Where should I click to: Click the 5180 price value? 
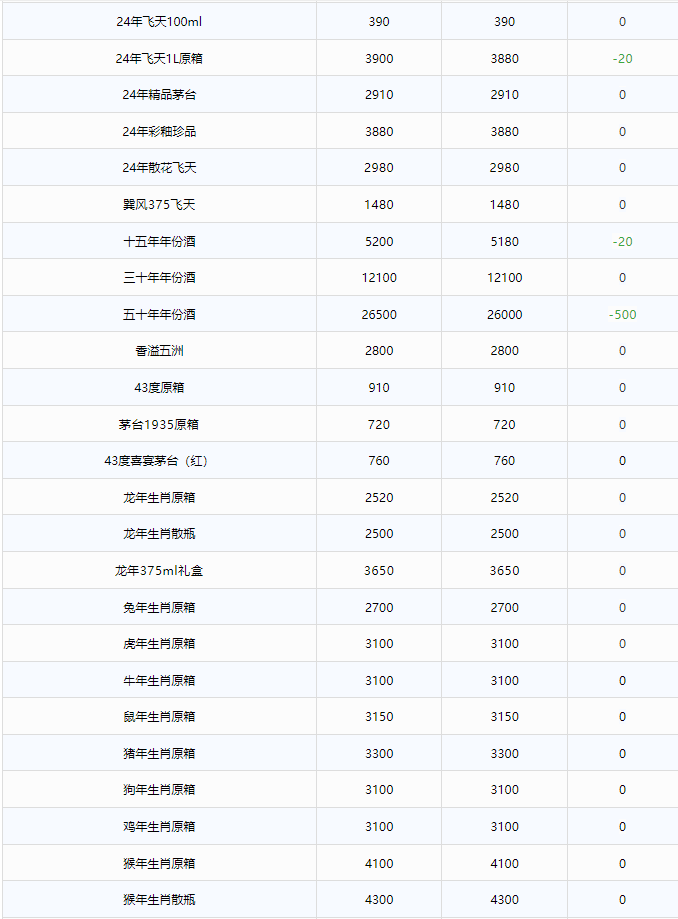pos(505,242)
